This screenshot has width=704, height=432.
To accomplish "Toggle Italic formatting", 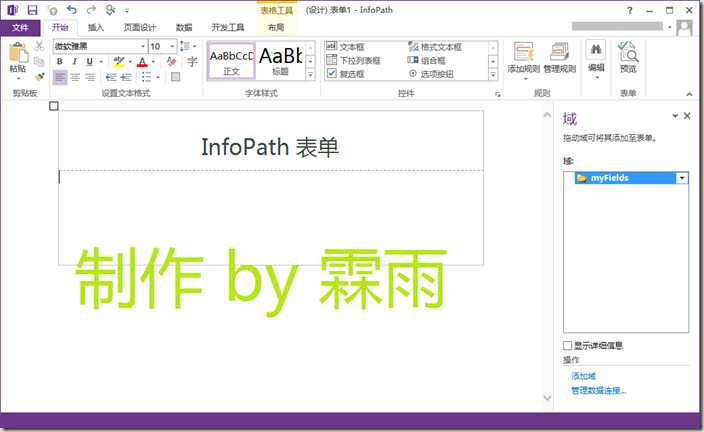I will (75, 62).
